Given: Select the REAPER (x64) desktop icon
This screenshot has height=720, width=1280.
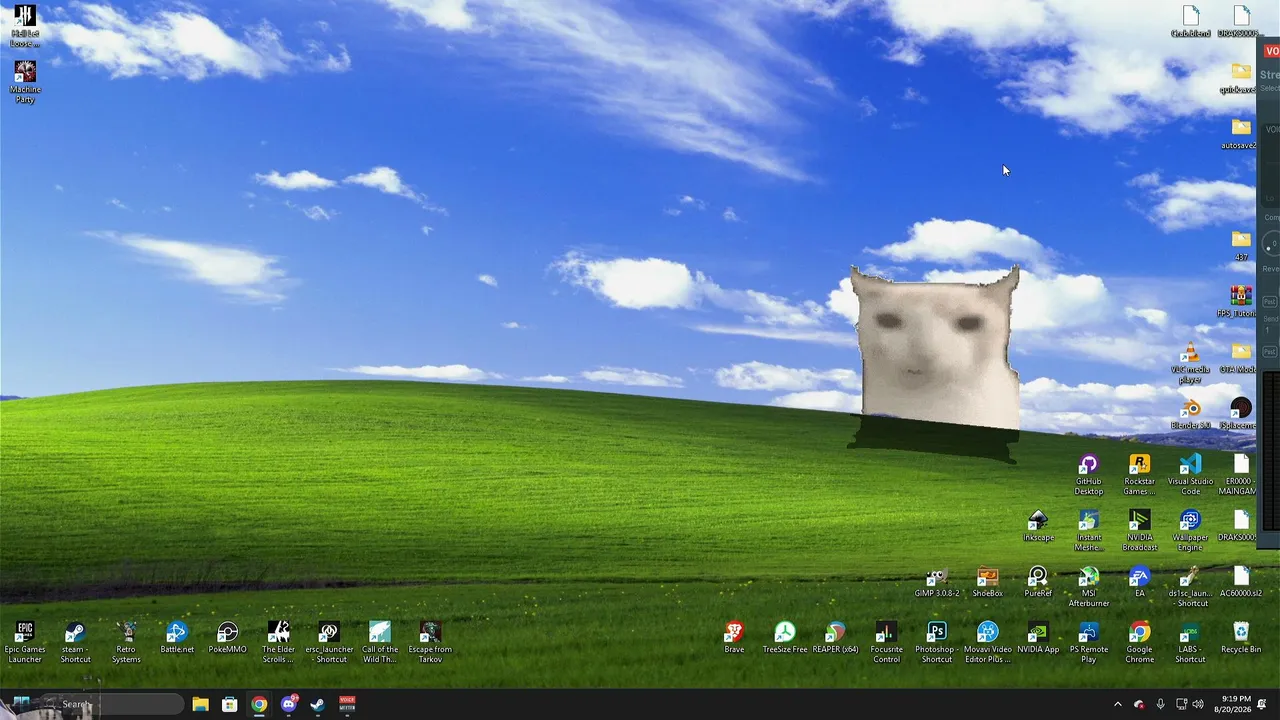Looking at the screenshot, I should click(x=835, y=637).
